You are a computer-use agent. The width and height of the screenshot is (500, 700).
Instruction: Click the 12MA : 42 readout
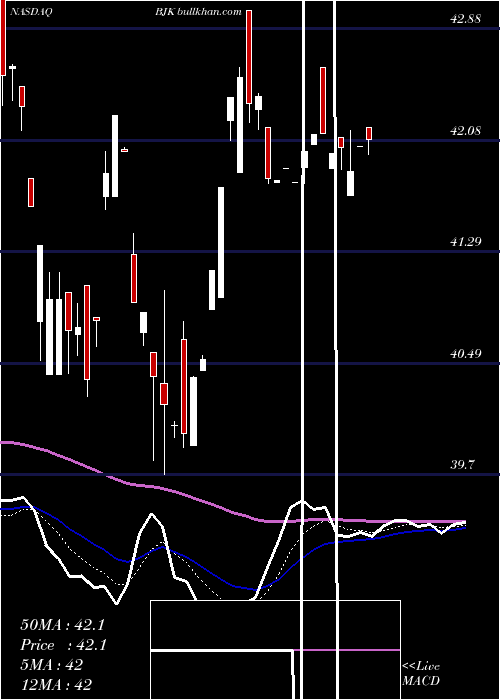[56, 684]
